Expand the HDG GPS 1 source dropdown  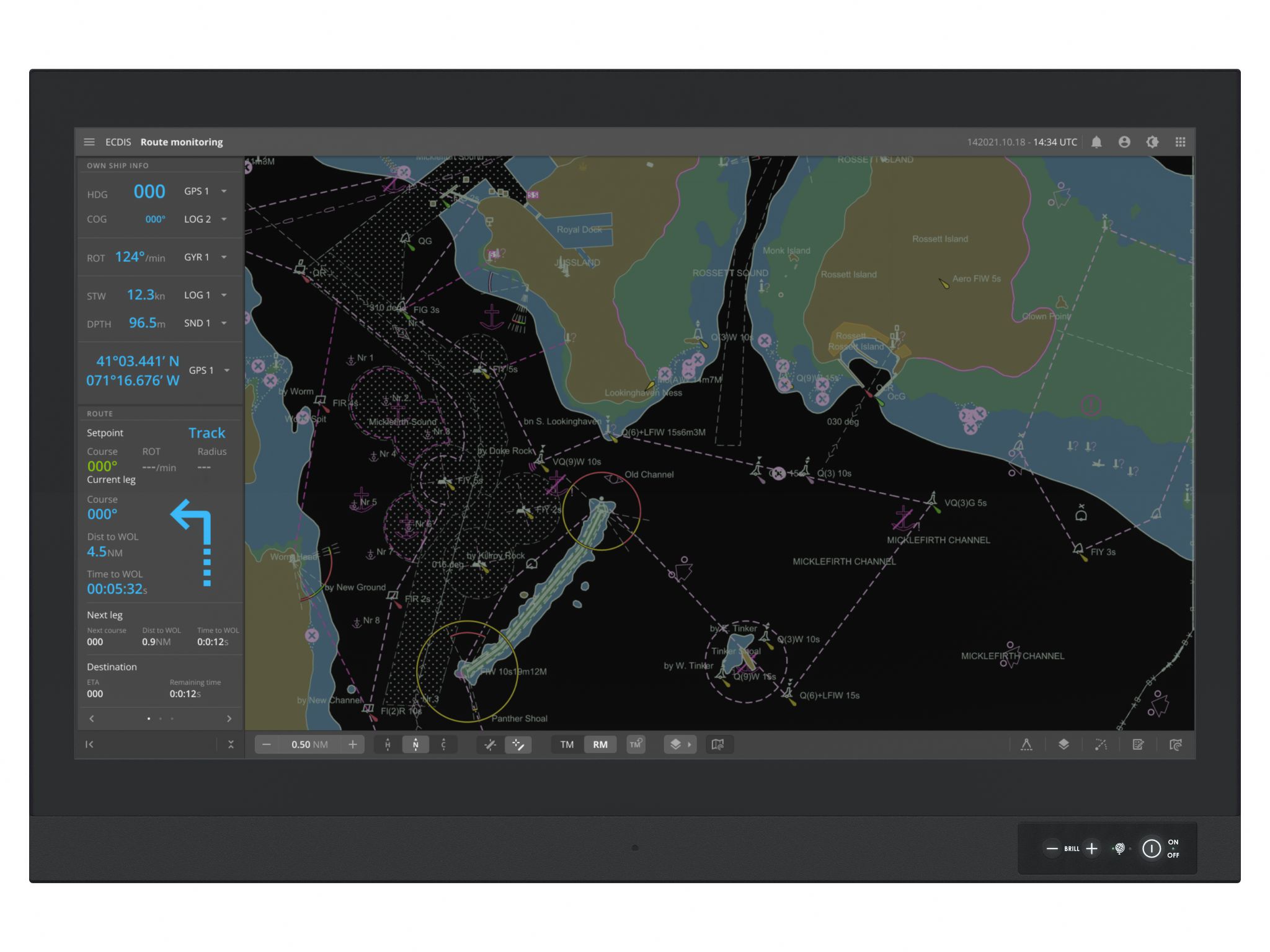tap(224, 192)
